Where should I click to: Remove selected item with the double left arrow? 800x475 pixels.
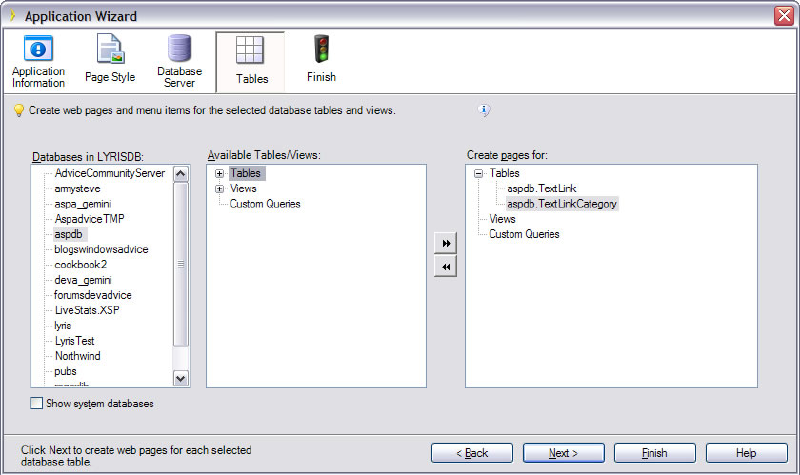[x=445, y=266]
